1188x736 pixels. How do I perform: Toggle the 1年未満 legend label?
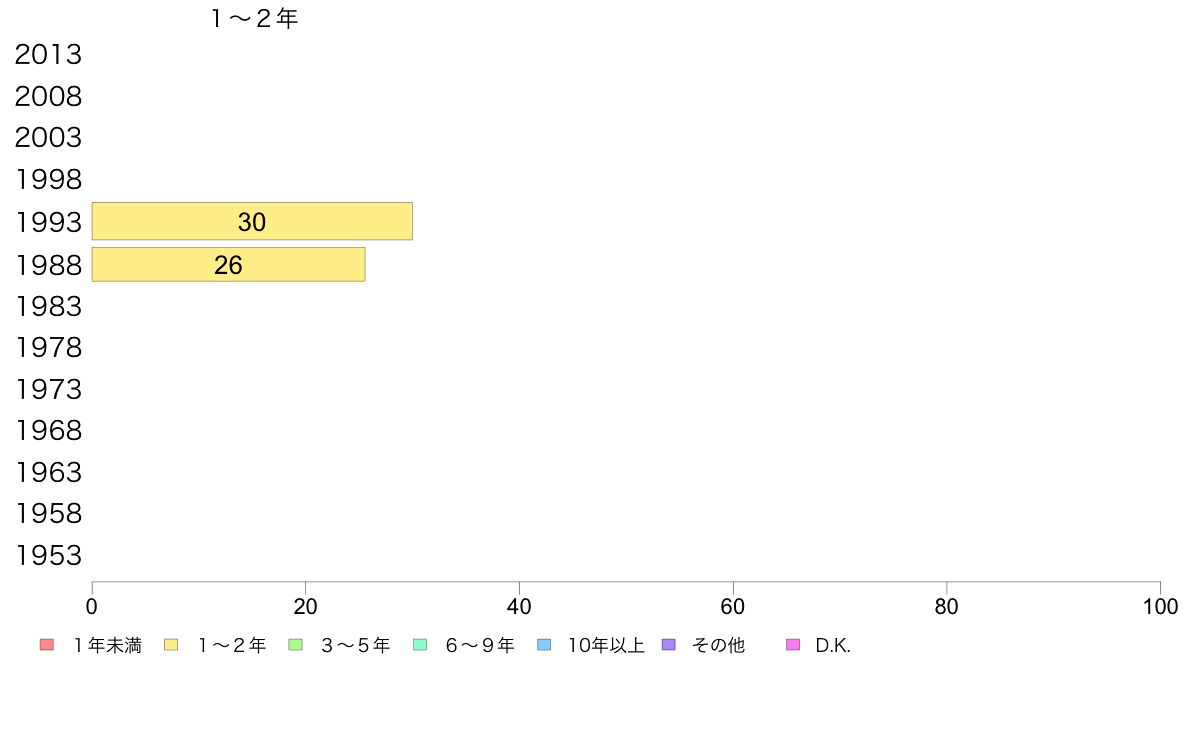pyautogui.click(x=108, y=646)
